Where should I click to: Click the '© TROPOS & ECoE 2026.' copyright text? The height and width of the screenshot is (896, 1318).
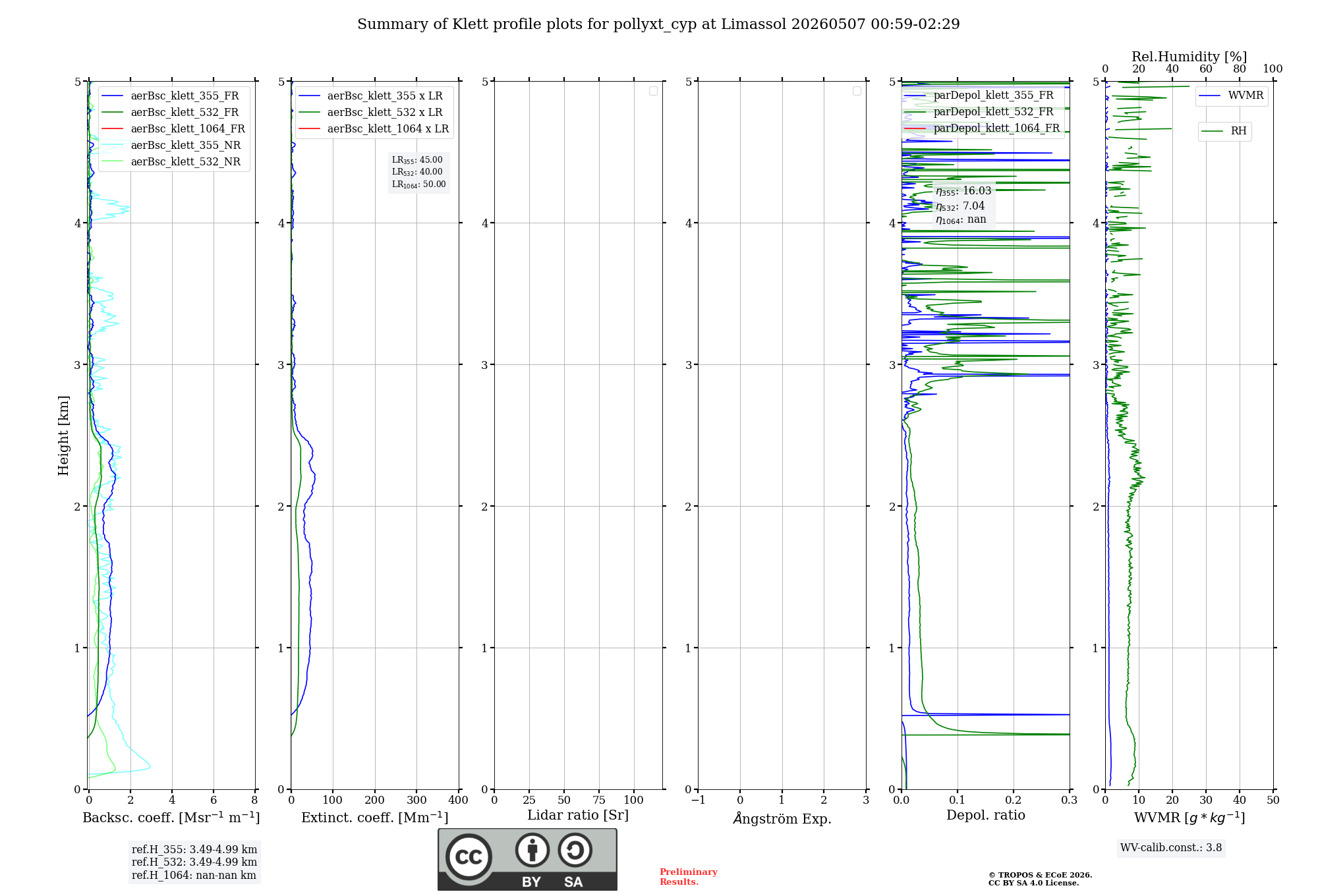point(1040,875)
